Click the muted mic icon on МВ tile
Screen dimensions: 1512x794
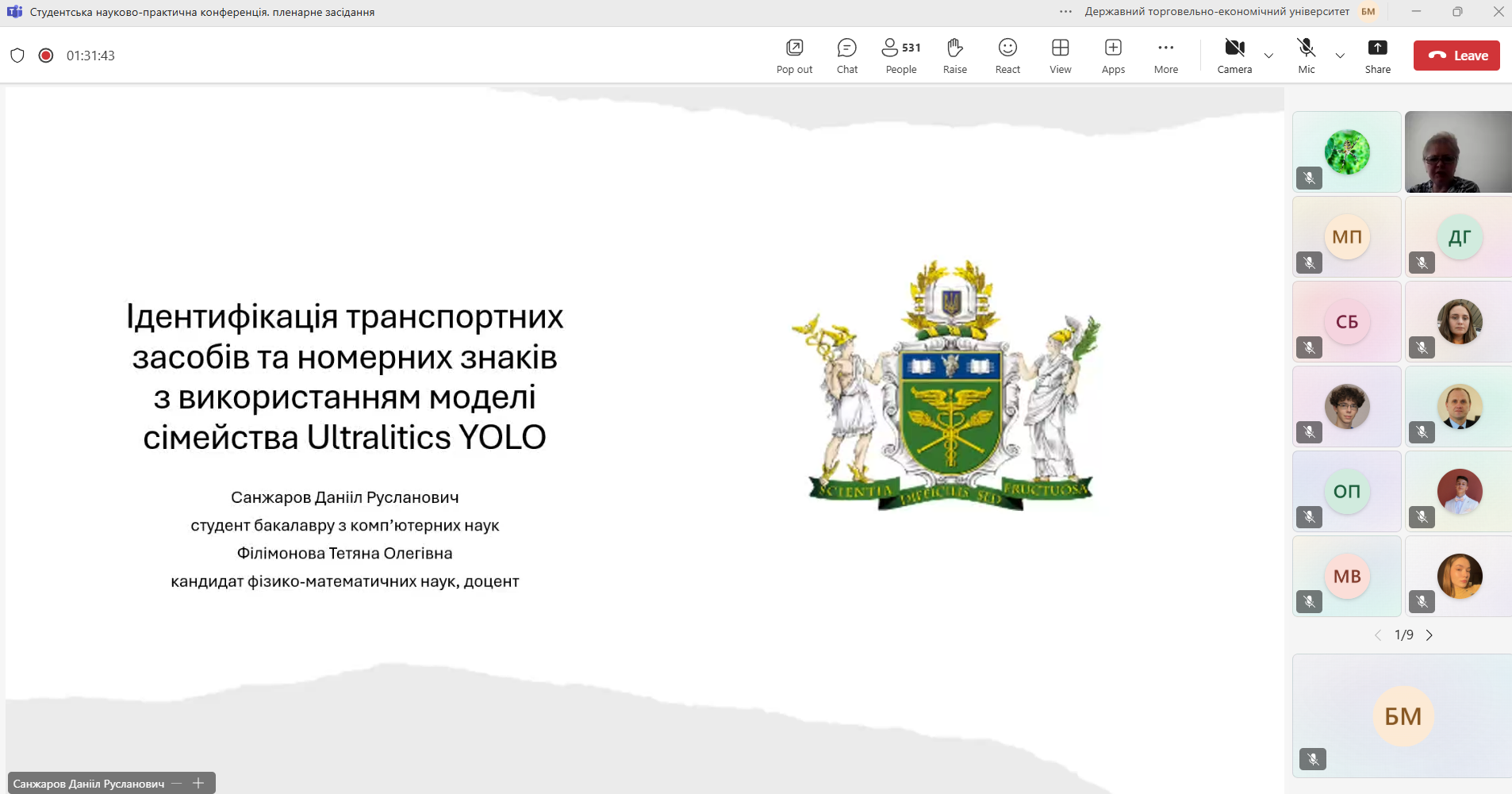1310,602
